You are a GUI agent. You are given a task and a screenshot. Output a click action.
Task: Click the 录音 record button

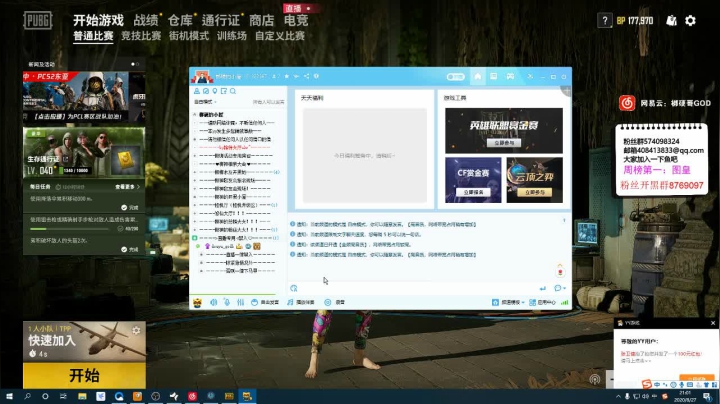(335, 303)
